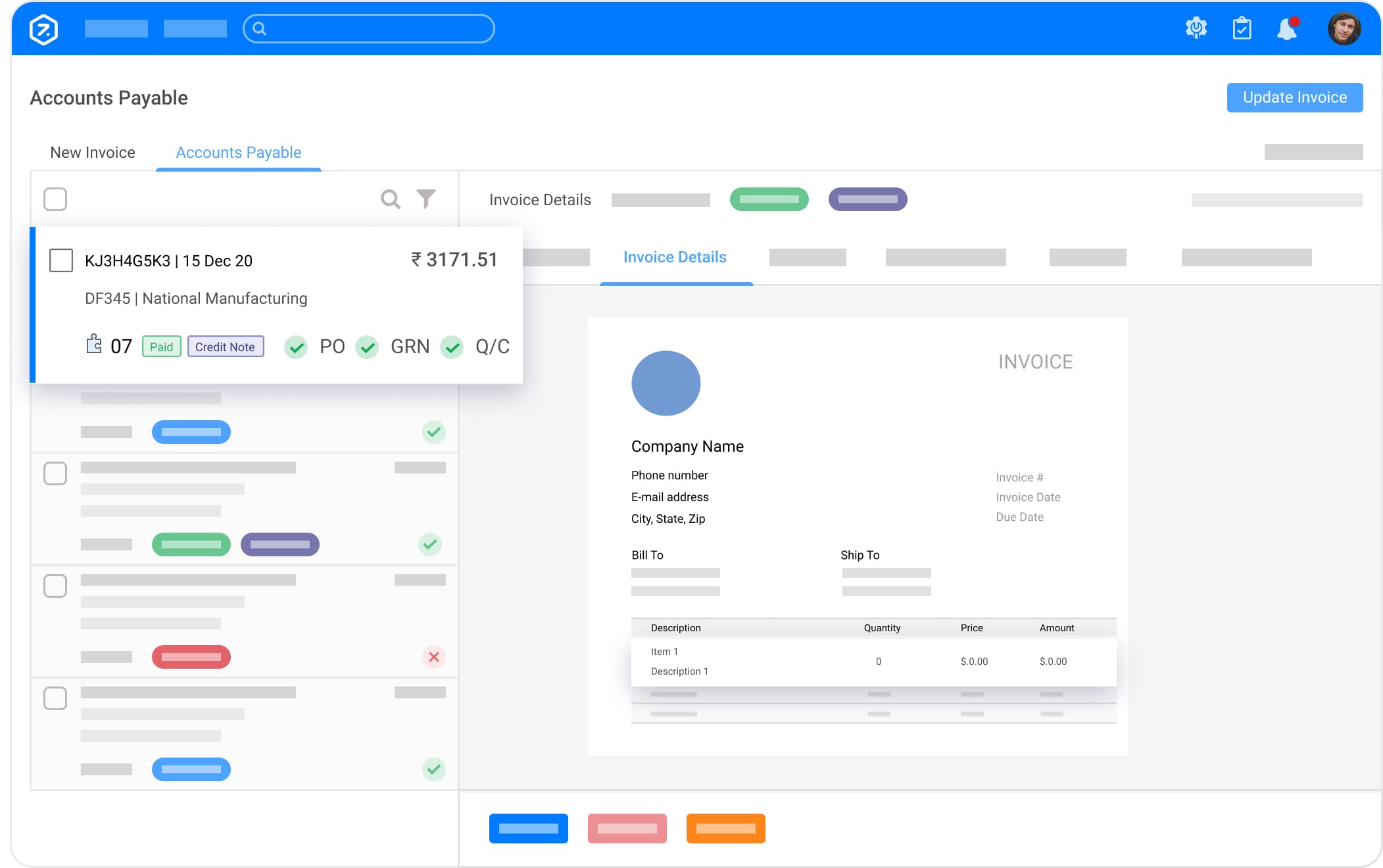Click the PO green check icon

click(296, 347)
